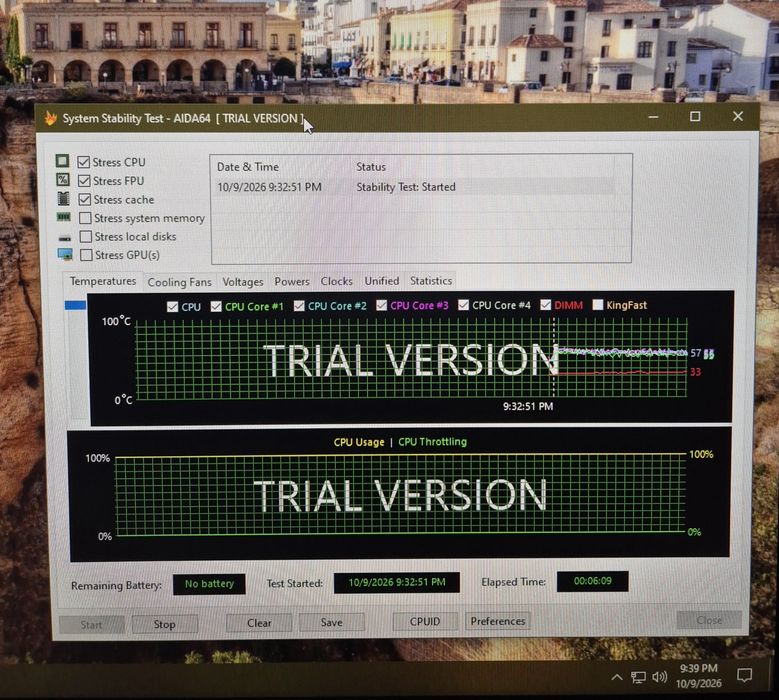Viewport: 779px width, 700px height.
Task: Click the 9:32:51 PM marker line in temperature graph
Action: pos(554,358)
